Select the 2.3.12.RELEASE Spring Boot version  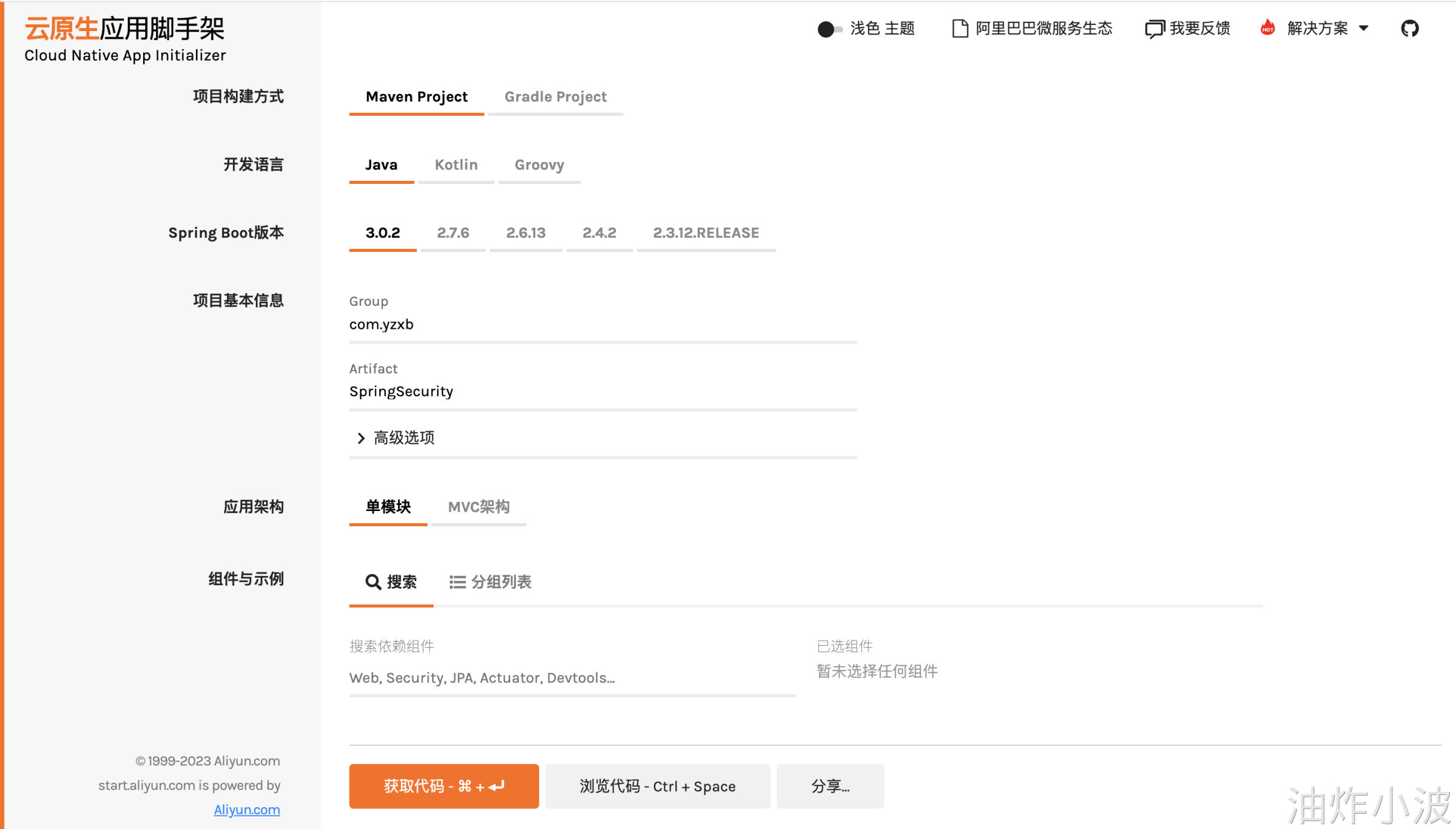pos(706,233)
